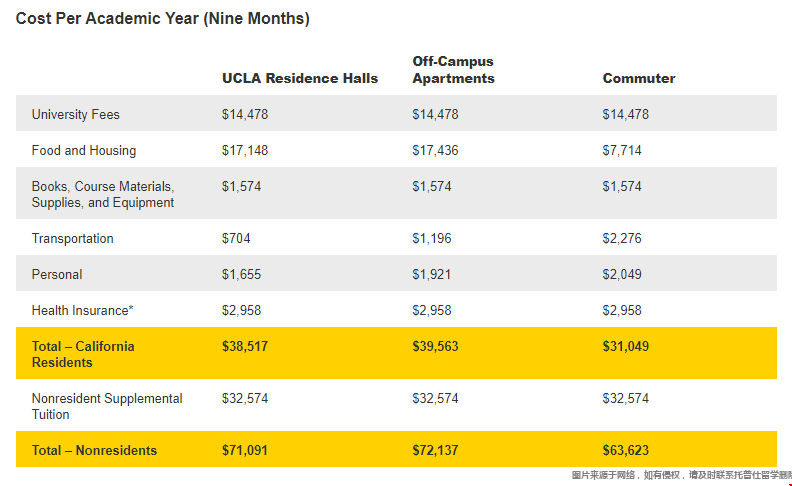This screenshot has height=486, width=792.
Task: Select Health Insurance $2,958 under Off-Campus Apartments
Action: (432, 310)
